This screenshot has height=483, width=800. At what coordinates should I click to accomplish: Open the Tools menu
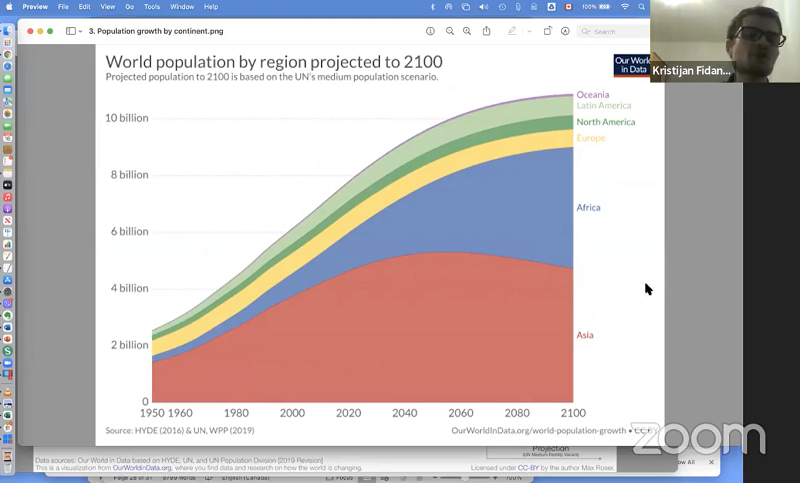click(151, 7)
